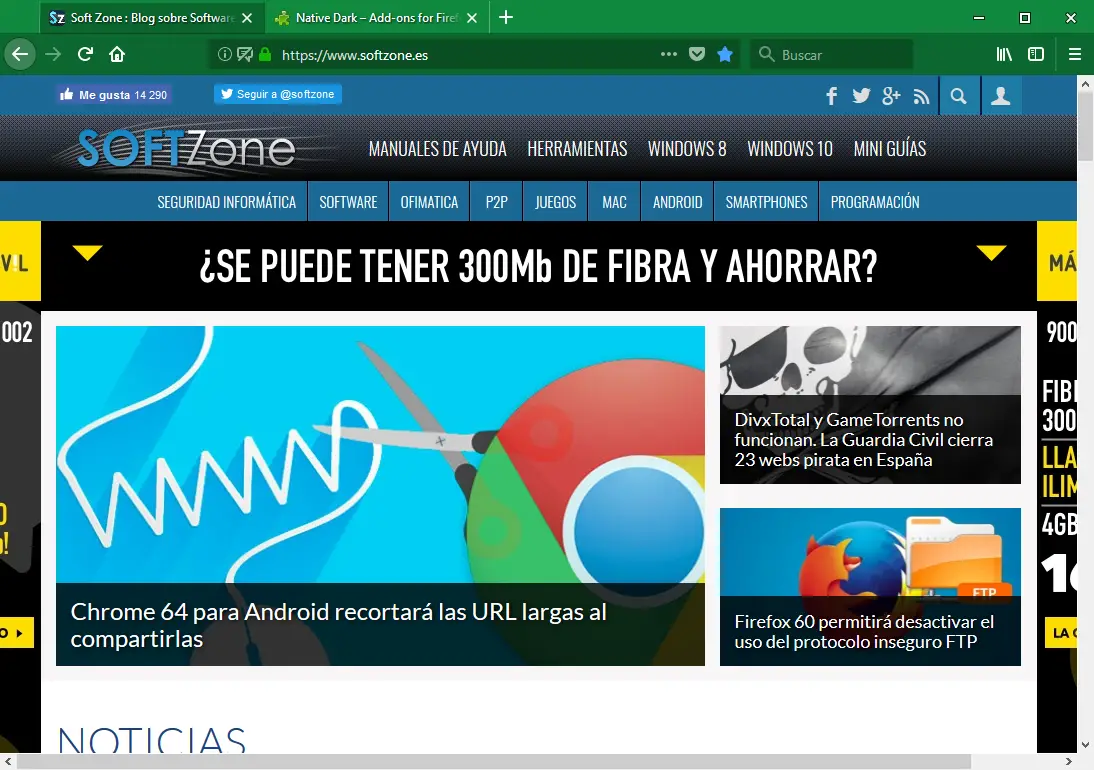The image size is (1094, 770).
Task: Close the Soft Zone tab
Action: pyautogui.click(x=247, y=18)
